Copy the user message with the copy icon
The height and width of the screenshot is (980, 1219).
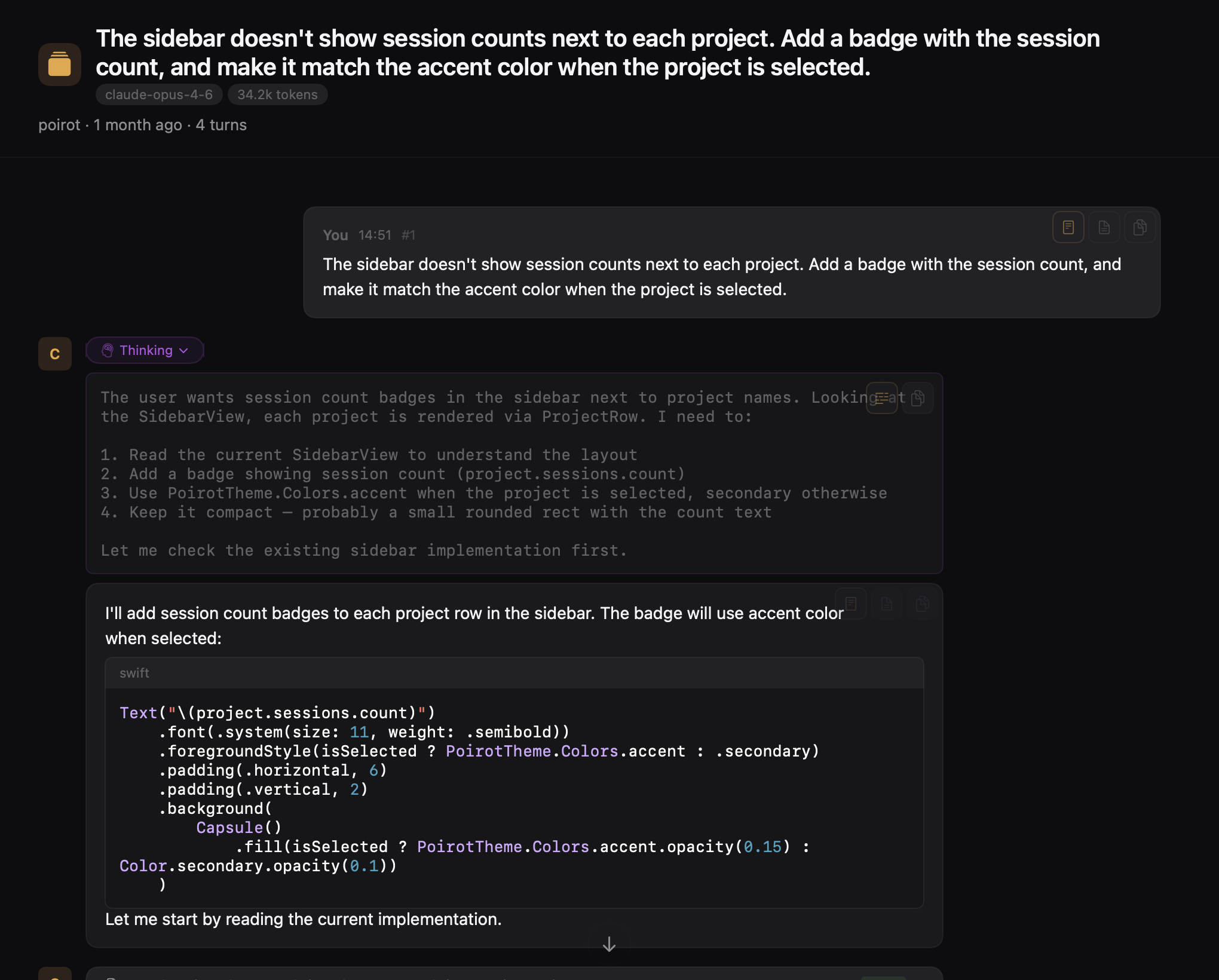point(1140,227)
